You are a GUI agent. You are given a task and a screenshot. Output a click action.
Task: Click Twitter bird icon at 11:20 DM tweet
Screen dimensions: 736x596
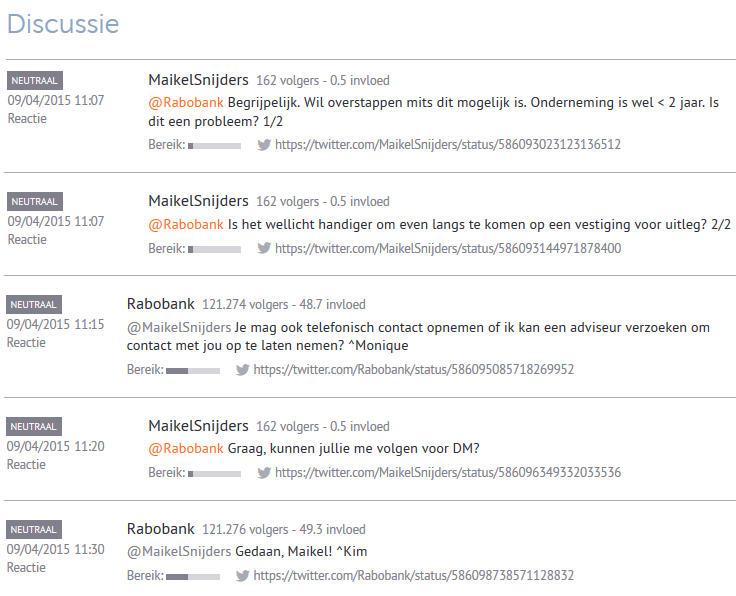tap(264, 473)
